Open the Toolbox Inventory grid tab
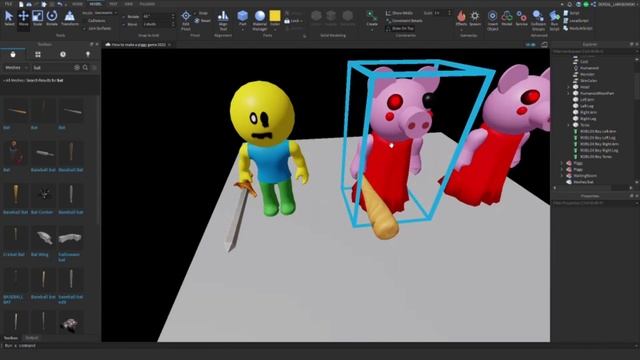Image resolution: width=640 pixels, height=360 pixels. click(x=38, y=54)
